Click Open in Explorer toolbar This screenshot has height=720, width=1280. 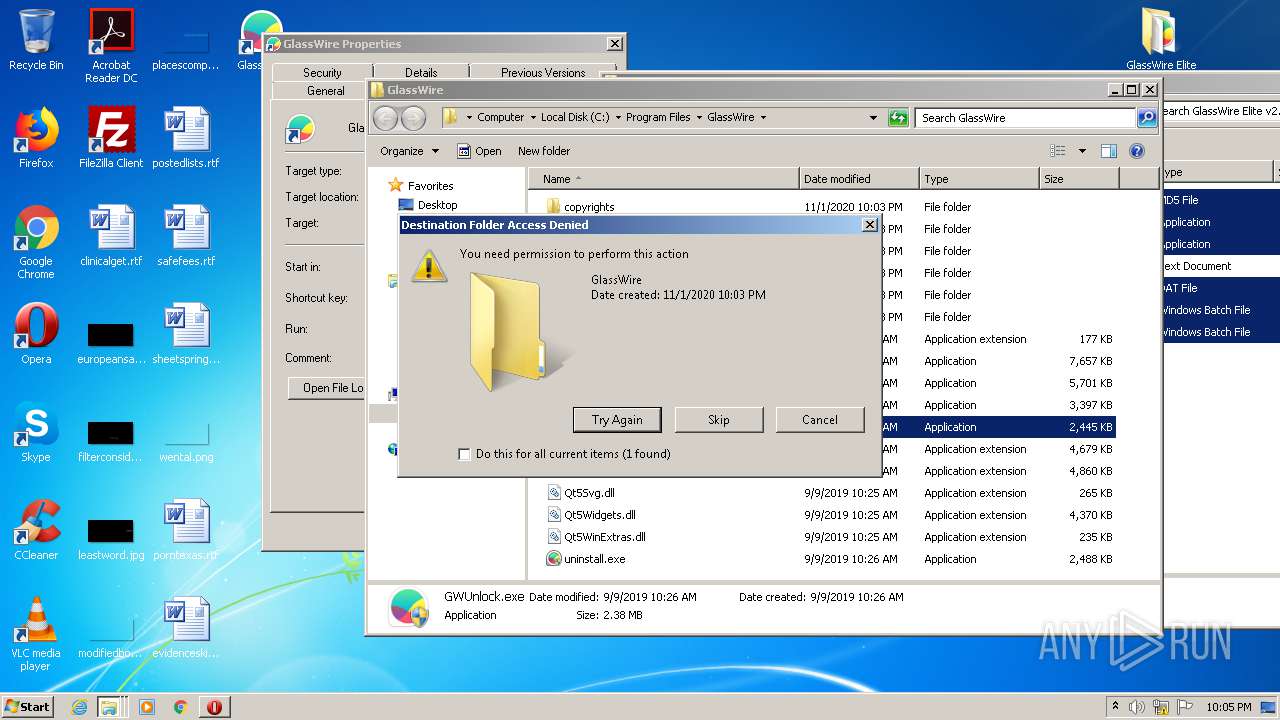480,151
